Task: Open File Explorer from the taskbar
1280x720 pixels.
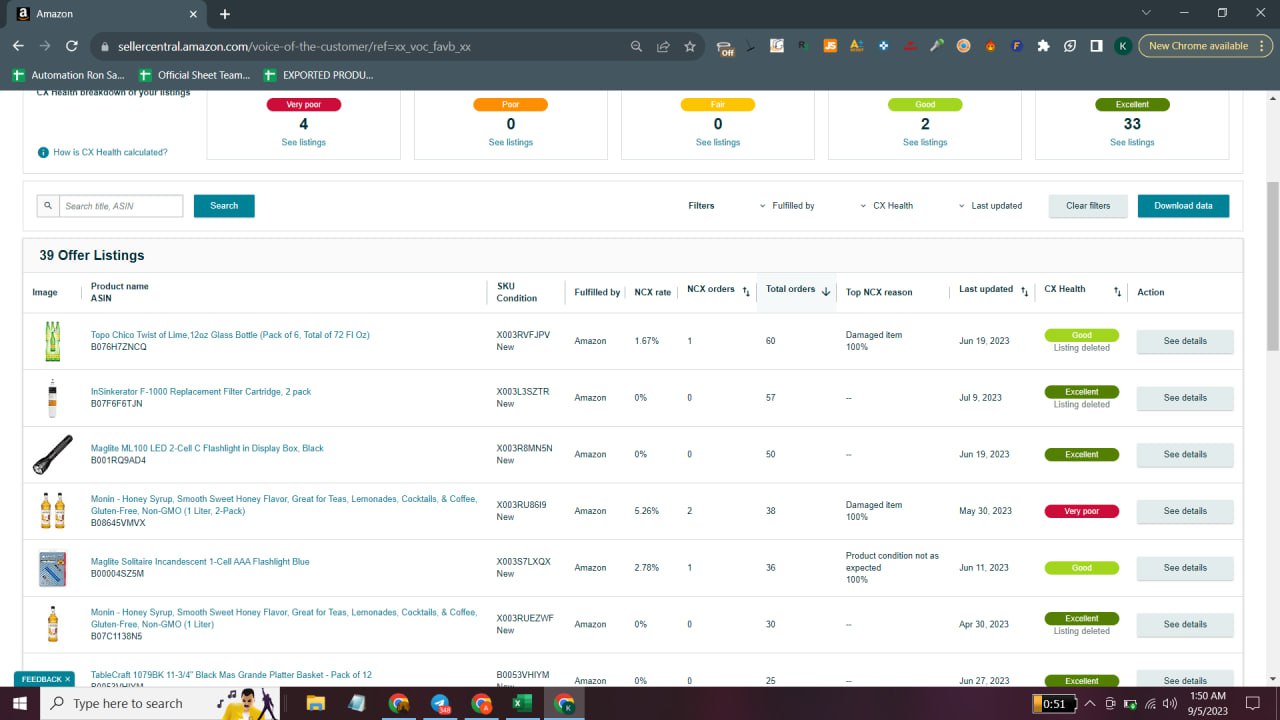Action: (x=315, y=703)
